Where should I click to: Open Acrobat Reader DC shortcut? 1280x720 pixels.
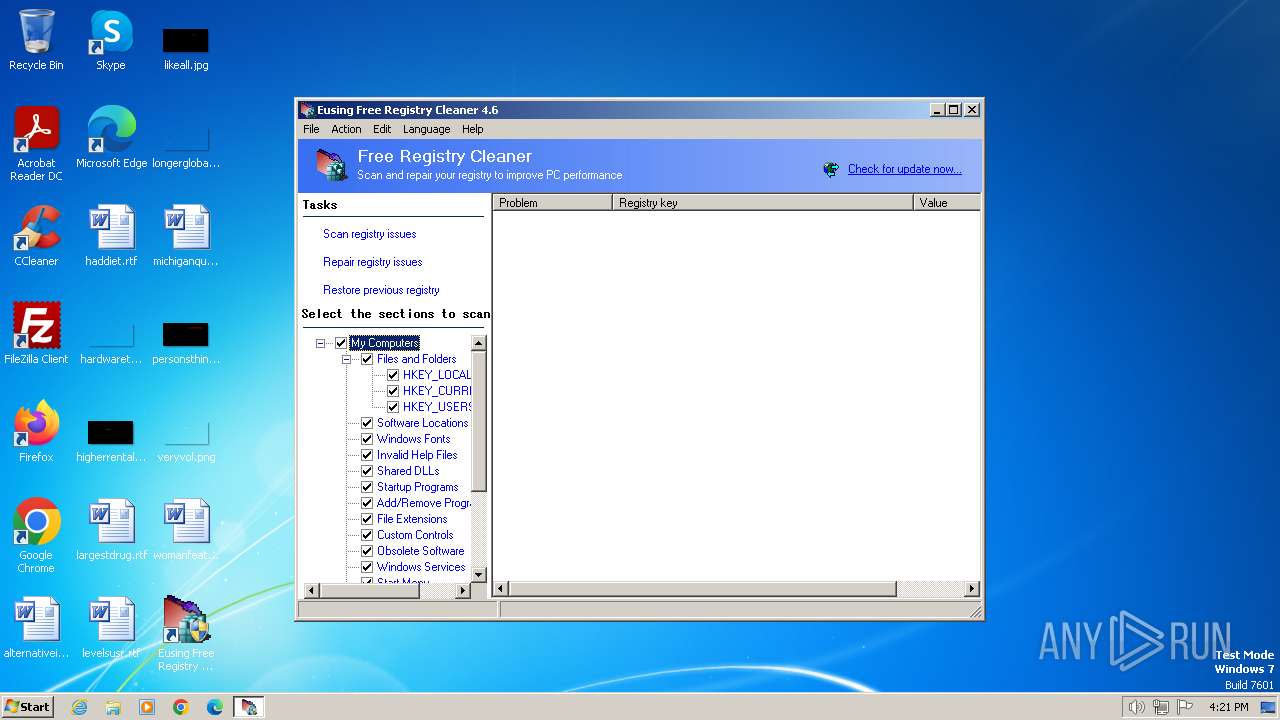point(36,143)
